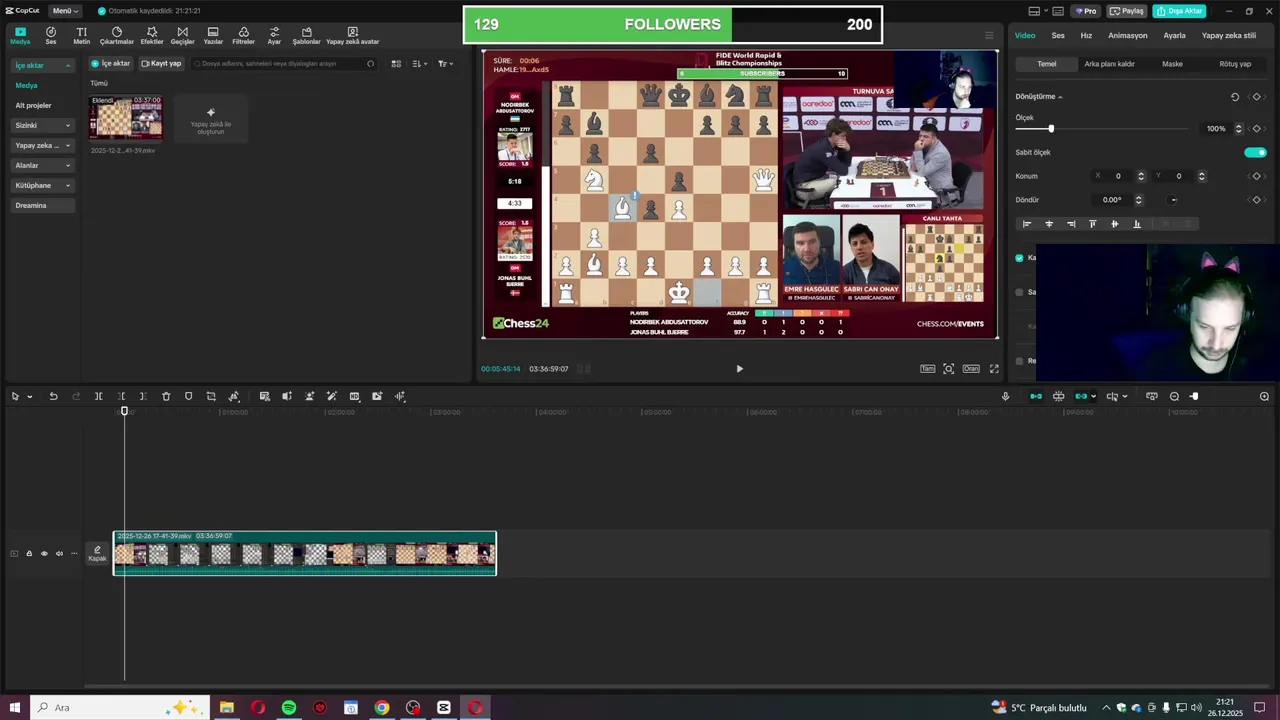Screen dimensions: 1280x720
Task: Open the Şablonlar templates panel
Action: (x=306, y=36)
